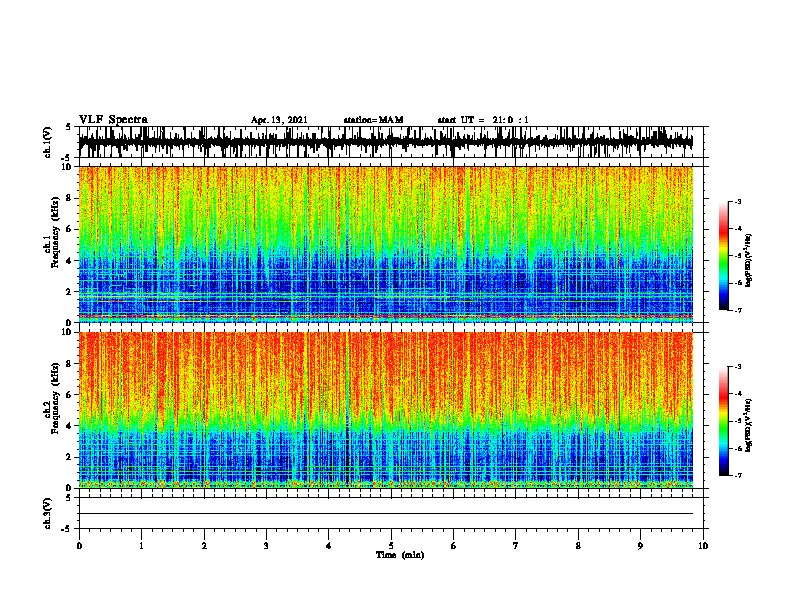Click time axis tick label '3'
The width and height of the screenshot is (792, 612).
click(266, 546)
